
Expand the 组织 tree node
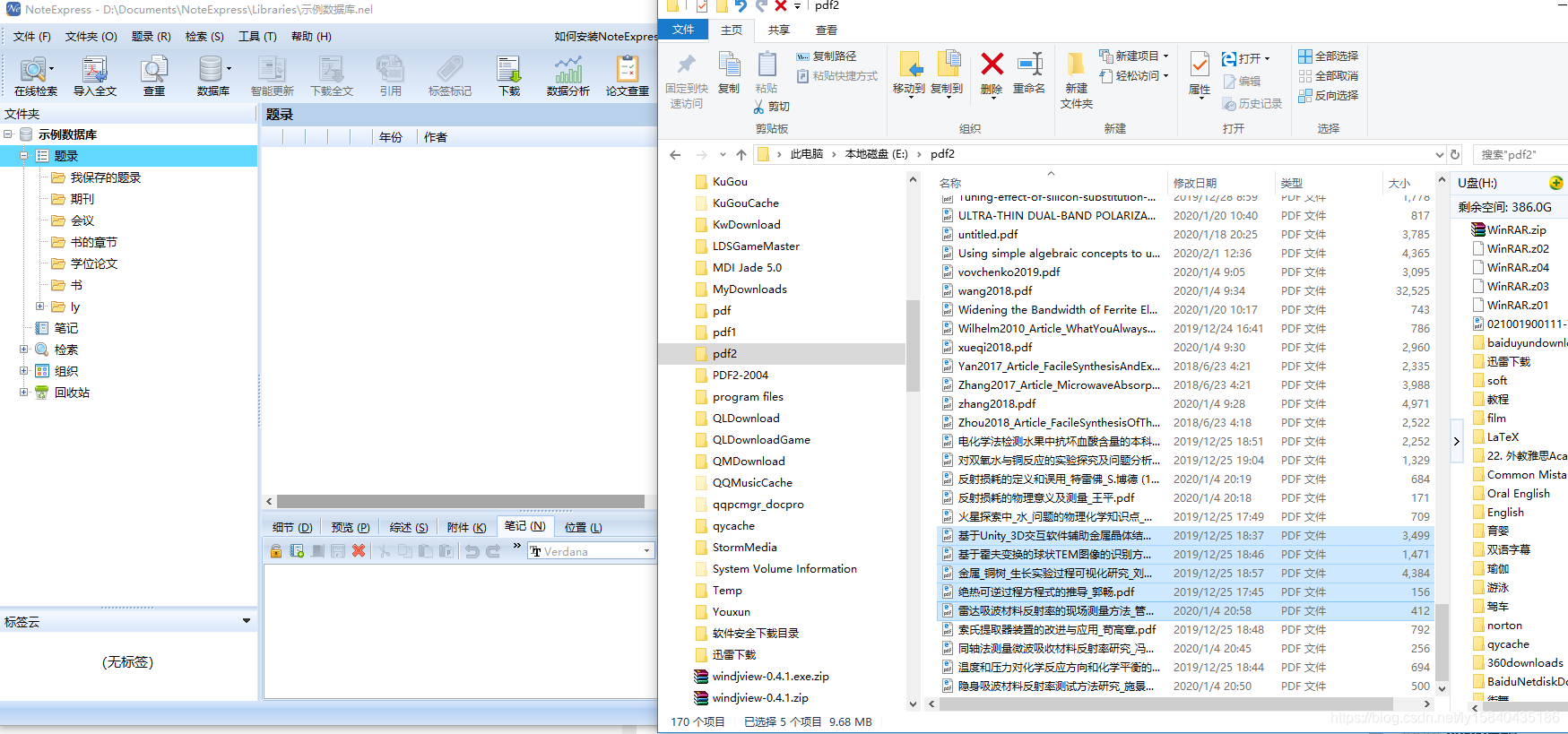pos(23,371)
